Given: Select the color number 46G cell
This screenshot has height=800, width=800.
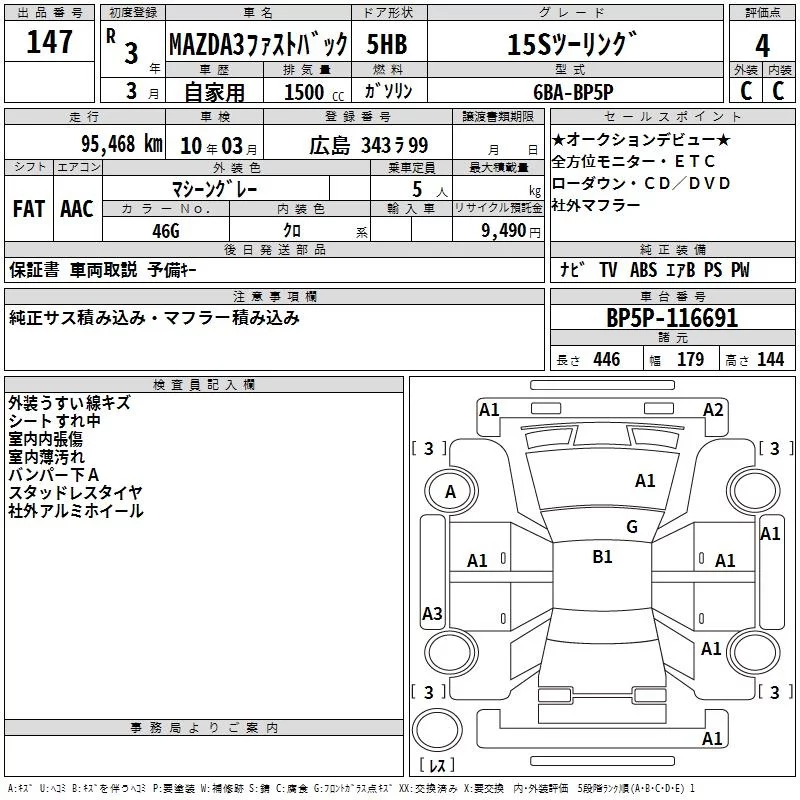Looking at the screenshot, I should (166, 230).
